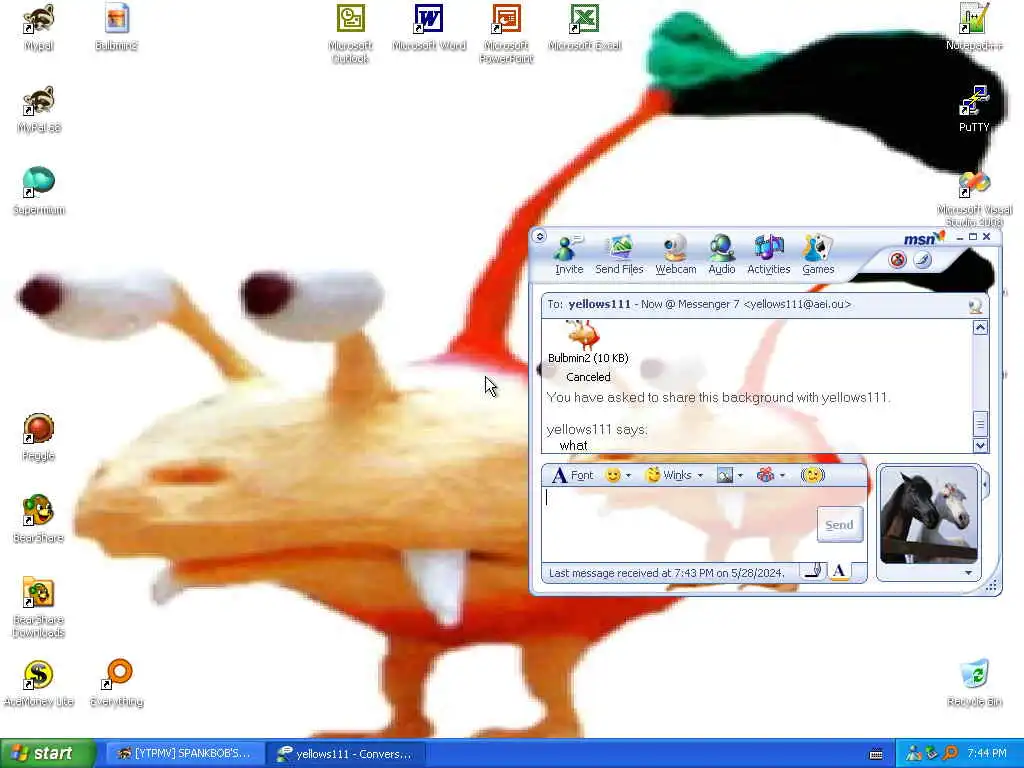This screenshot has height=768, width=1024.
Task: Expand the background picker dropdown arrow
Action: coord(740,475)
